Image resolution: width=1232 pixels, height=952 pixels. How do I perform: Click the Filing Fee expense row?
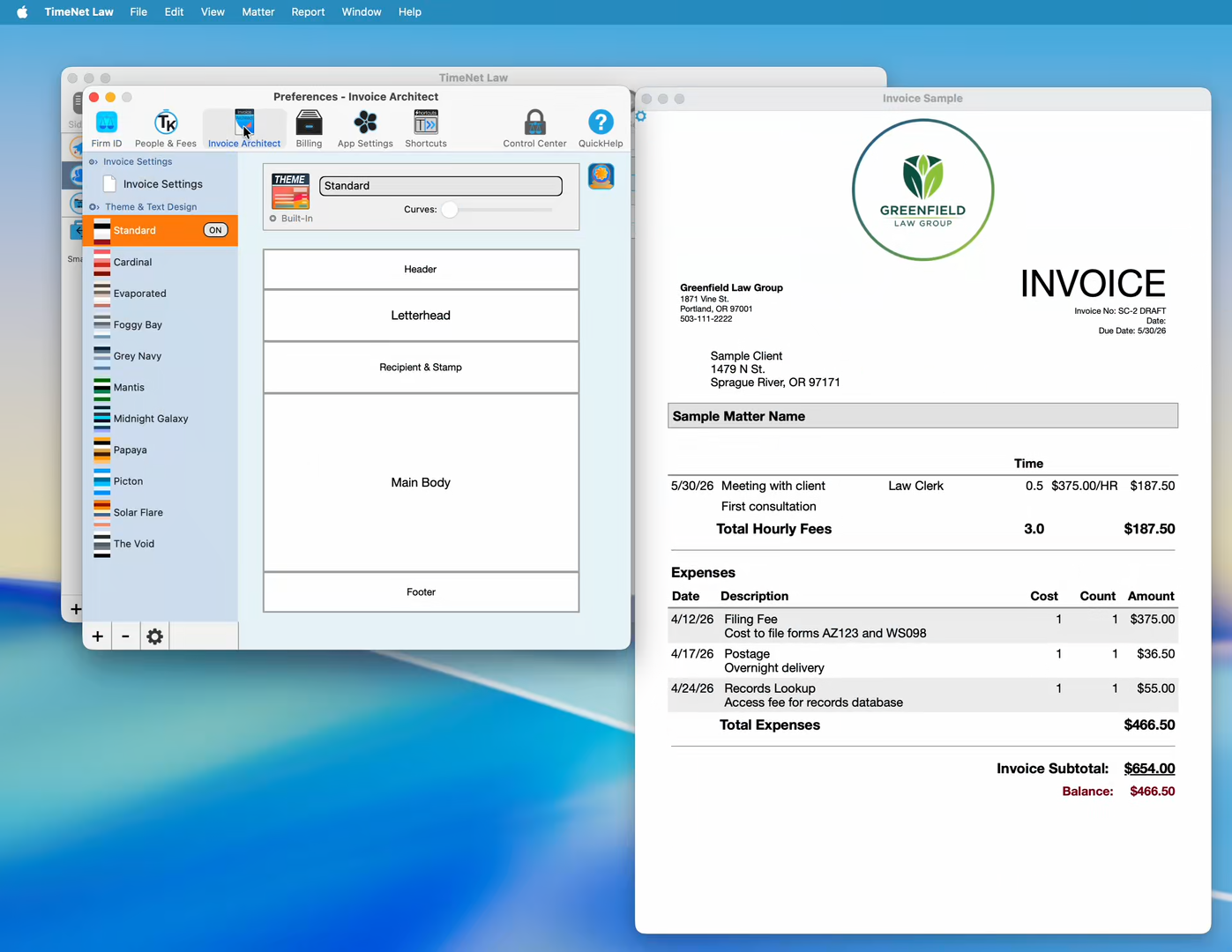(922, 626)
